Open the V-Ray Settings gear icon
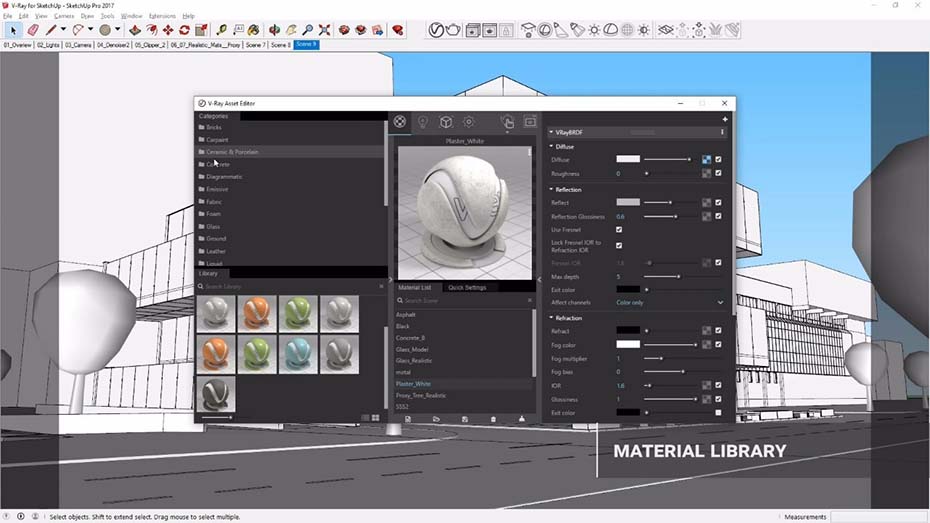 coord(469,121)
